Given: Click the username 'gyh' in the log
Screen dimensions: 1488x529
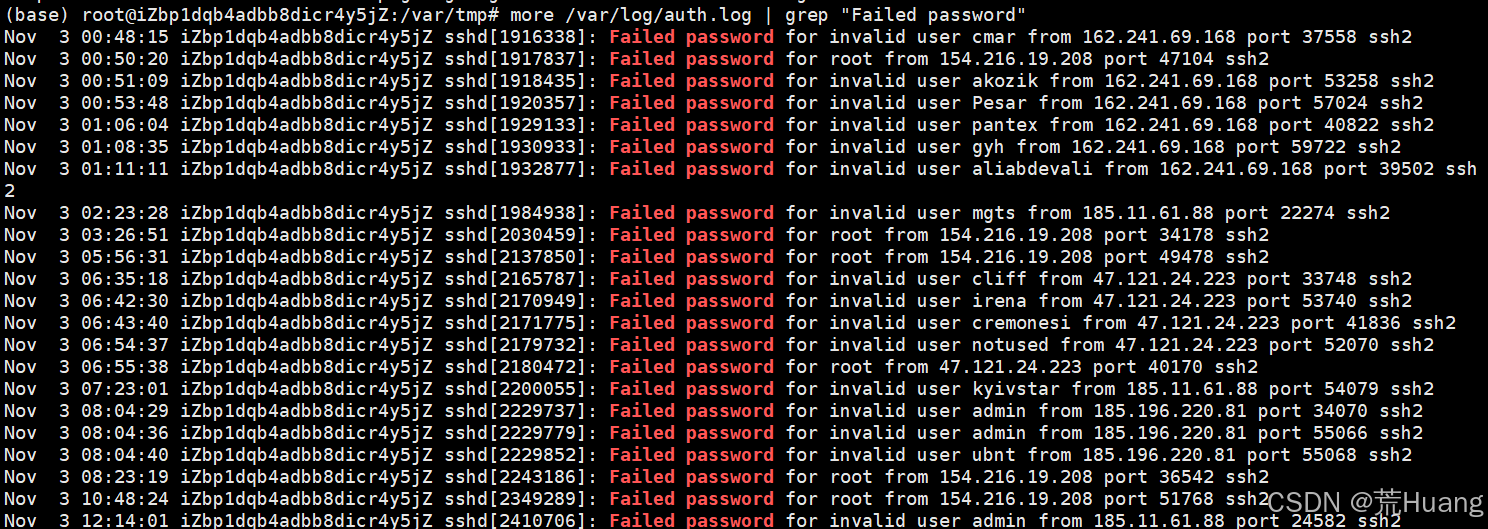Looking at the screenshot, I should pyautogui.click(x=988, y=147).
